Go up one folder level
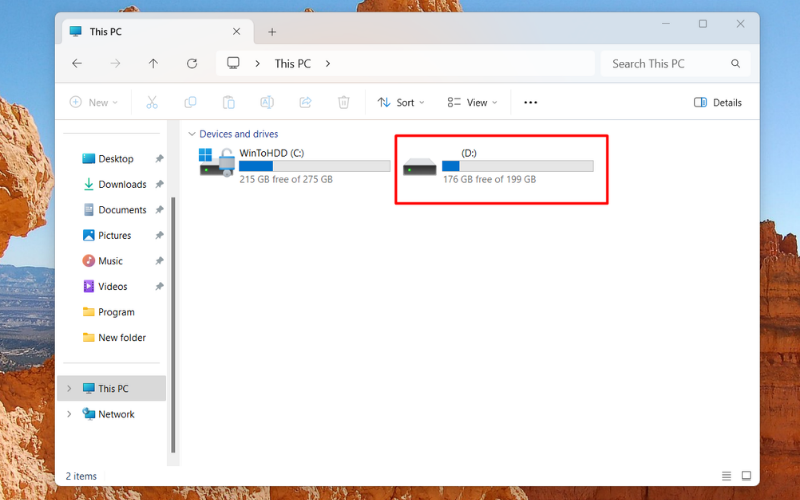This screenshot has width=800, height=500. click(153, 63)
